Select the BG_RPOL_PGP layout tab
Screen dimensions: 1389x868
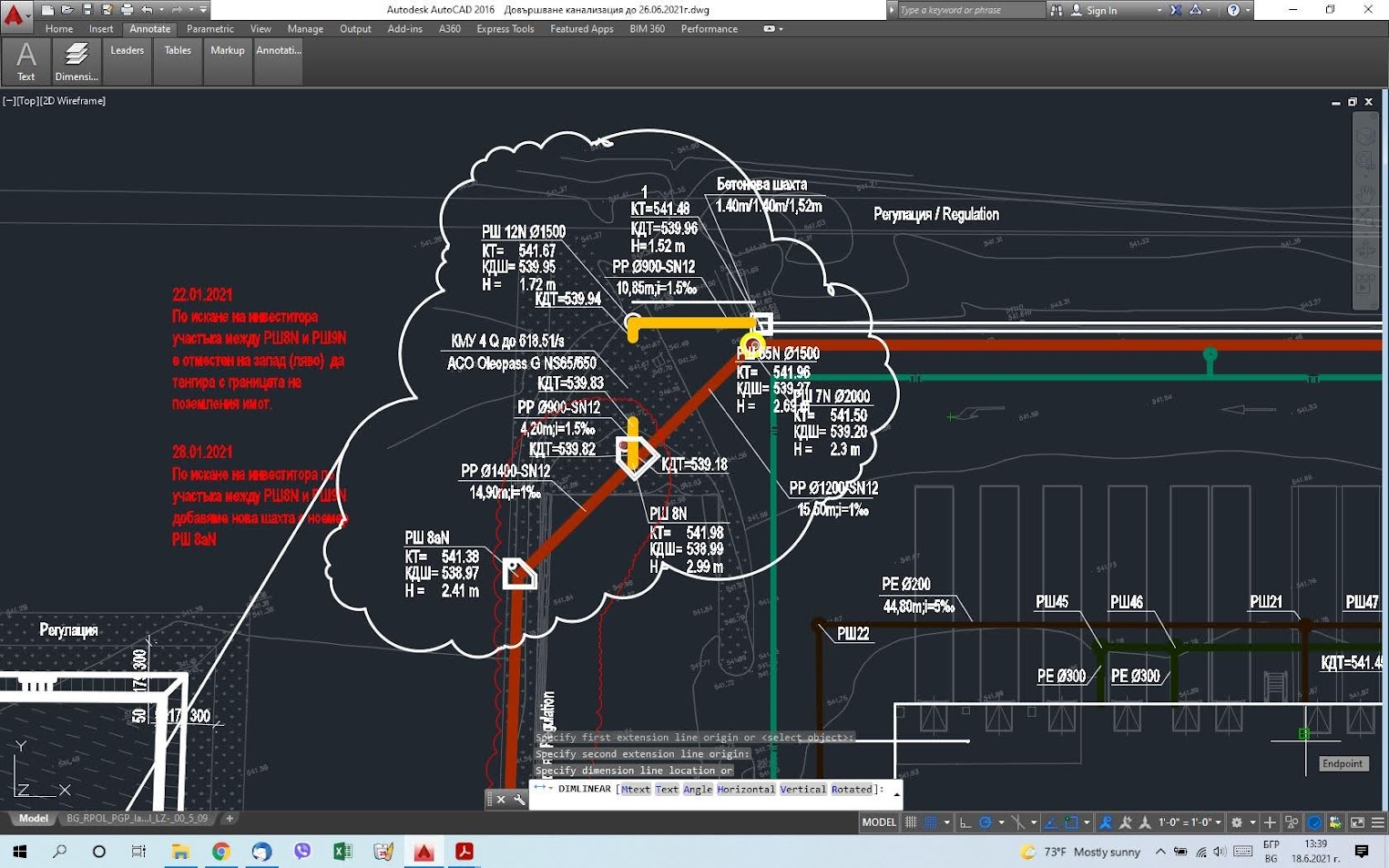click(137, 819)
